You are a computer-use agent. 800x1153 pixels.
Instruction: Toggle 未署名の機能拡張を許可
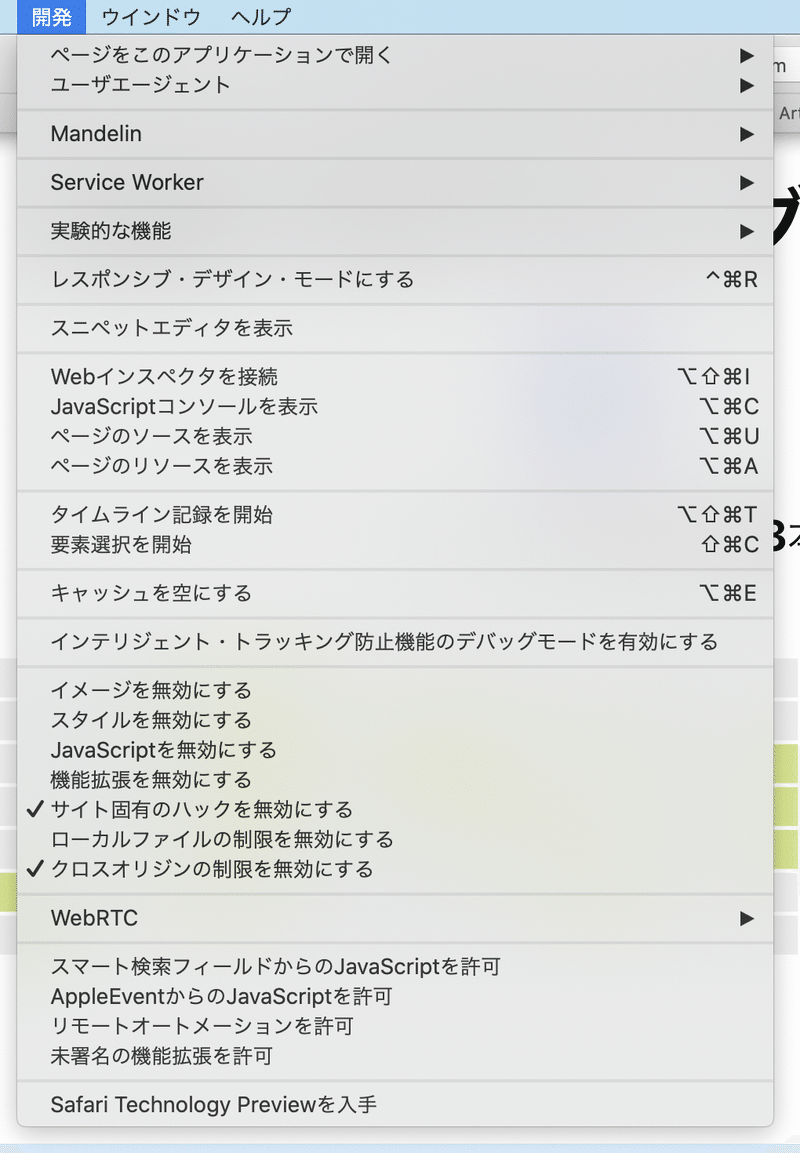395,1056
